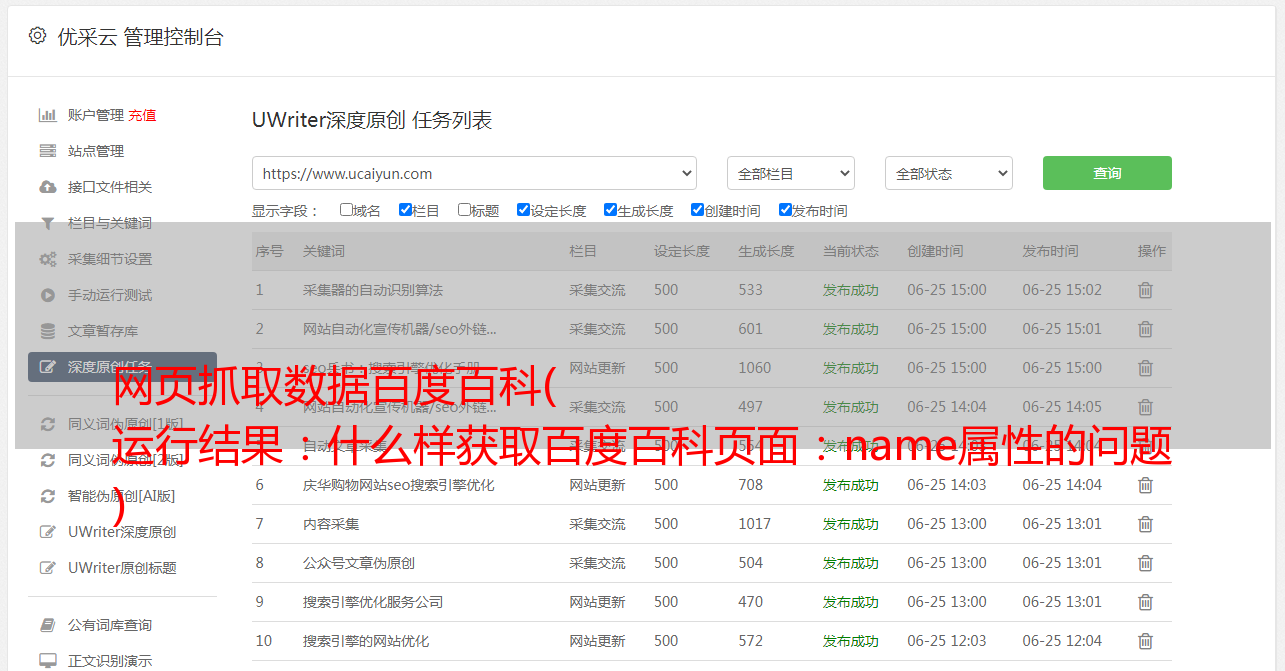The image size is (1285, 671).
Task: Click the play icon for 手动运行测试
Action: 47,295
